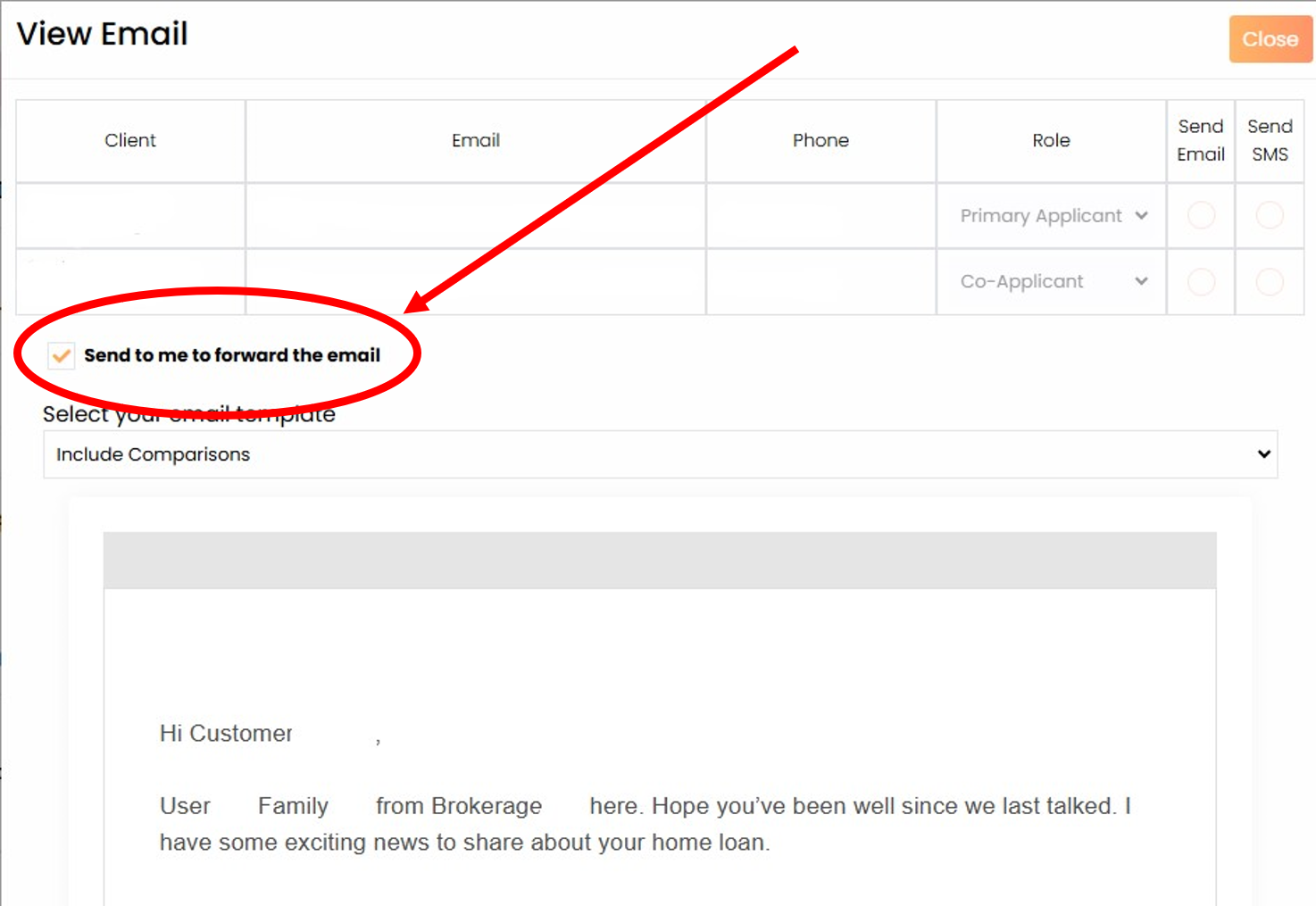This screenshot has height=906, width=1316.
Task: Toggle Send Email for the Co-Applicant row
Action: pos(1200,281)
